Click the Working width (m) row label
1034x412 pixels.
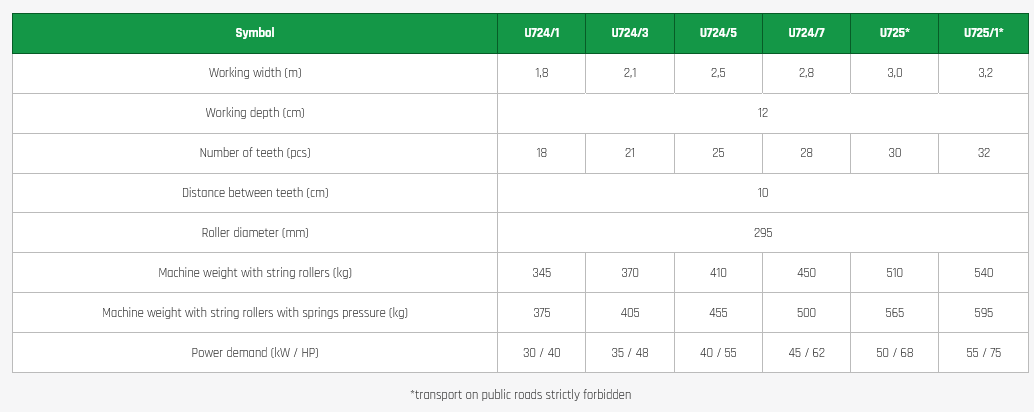click(254, 73)
